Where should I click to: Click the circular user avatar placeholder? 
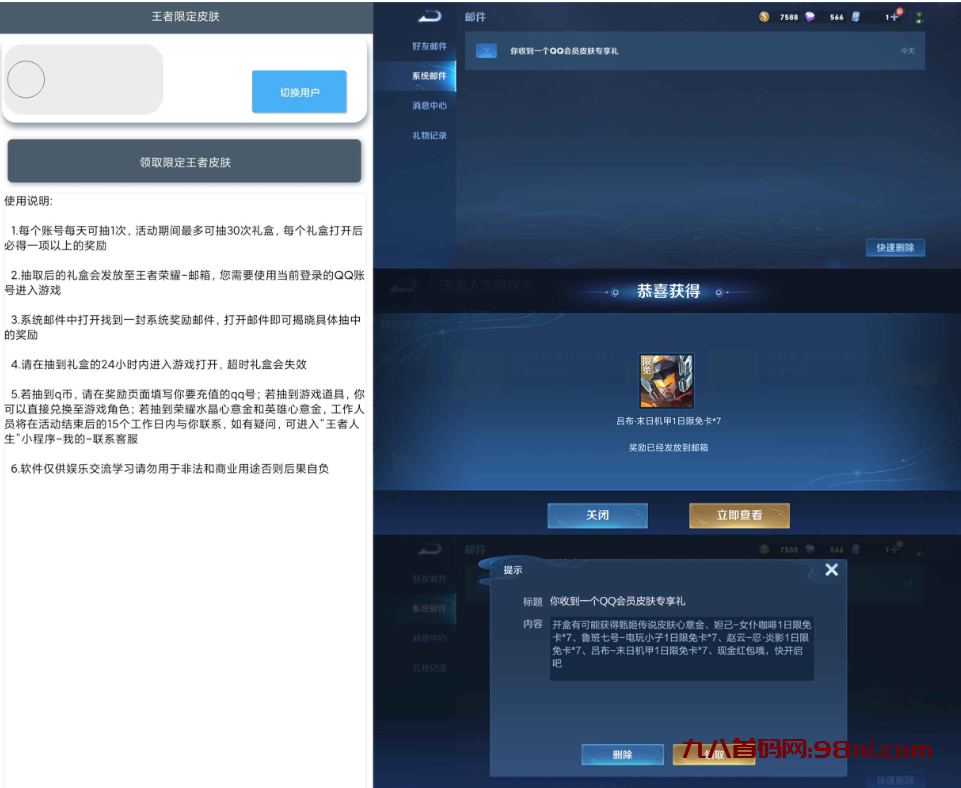(26, 79)
